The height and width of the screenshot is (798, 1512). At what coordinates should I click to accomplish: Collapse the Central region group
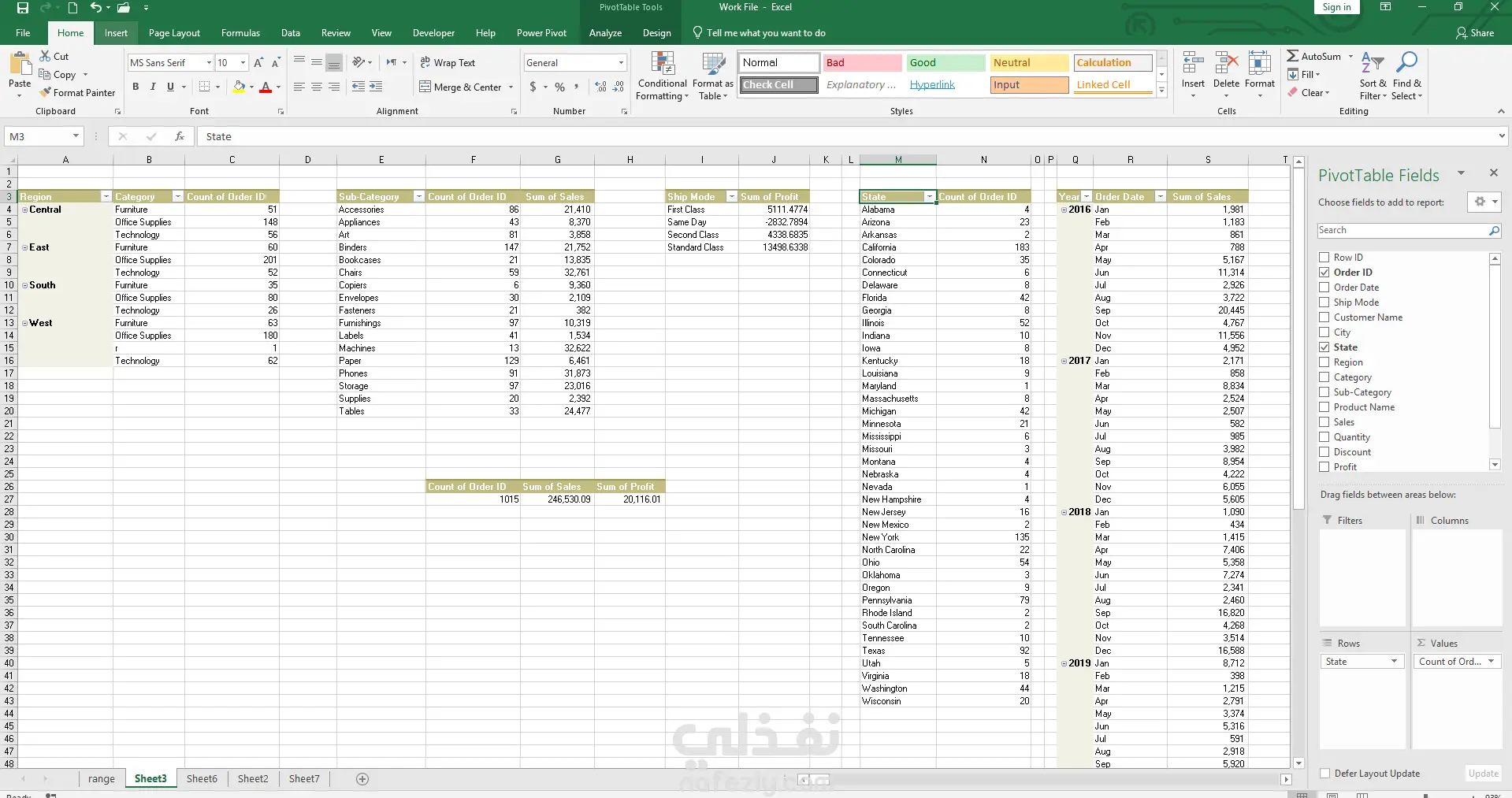25,210
